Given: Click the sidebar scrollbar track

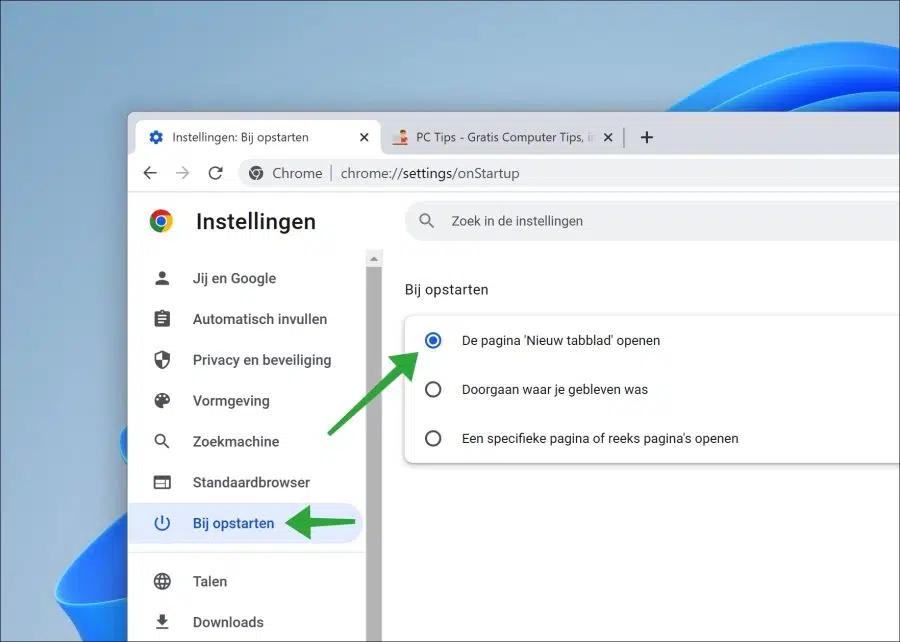Looking at the screenshot, I should 374,453.
